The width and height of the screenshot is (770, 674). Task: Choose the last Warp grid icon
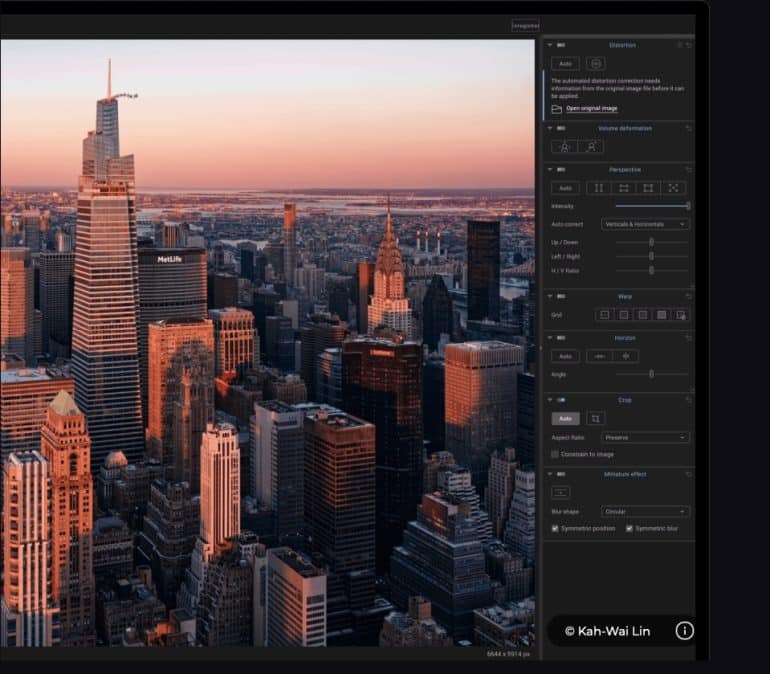pos(681,314)
